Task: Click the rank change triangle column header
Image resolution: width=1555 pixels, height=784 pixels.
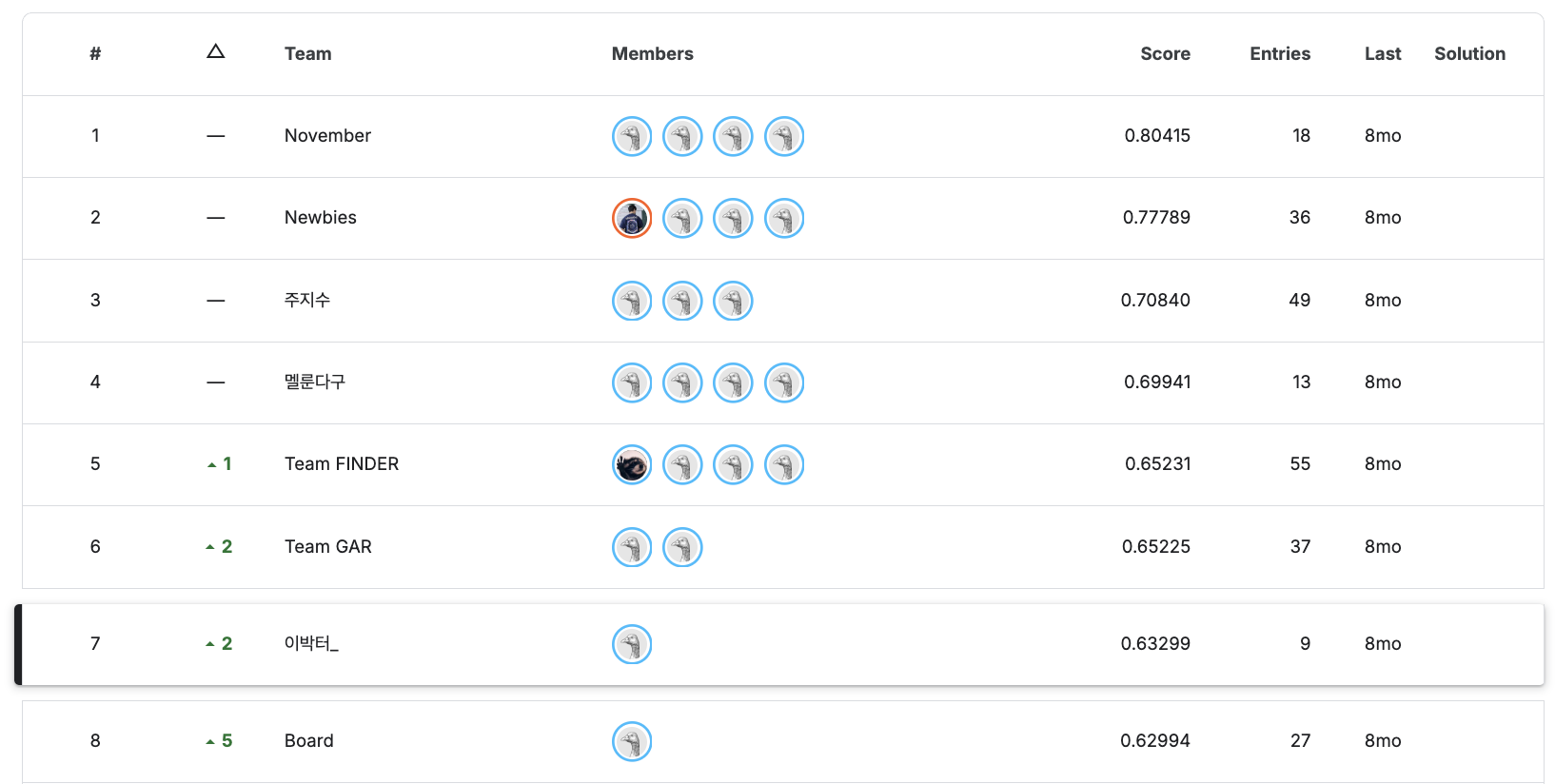Action: point(216,51)
